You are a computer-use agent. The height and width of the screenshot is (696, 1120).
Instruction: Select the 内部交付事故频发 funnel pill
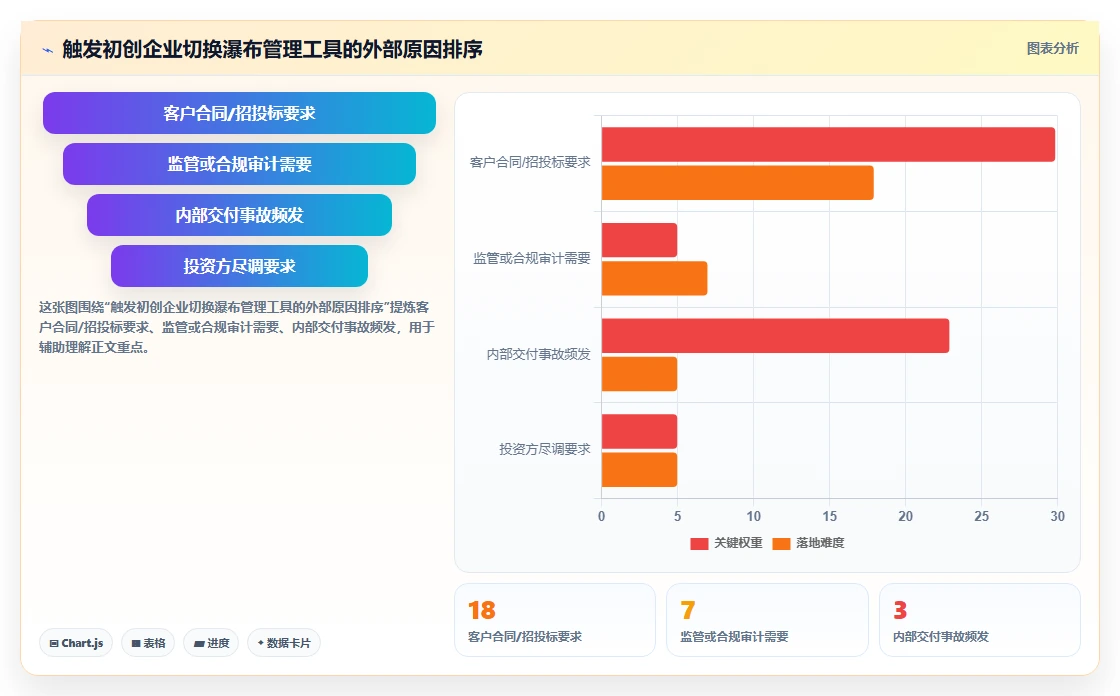239,215
